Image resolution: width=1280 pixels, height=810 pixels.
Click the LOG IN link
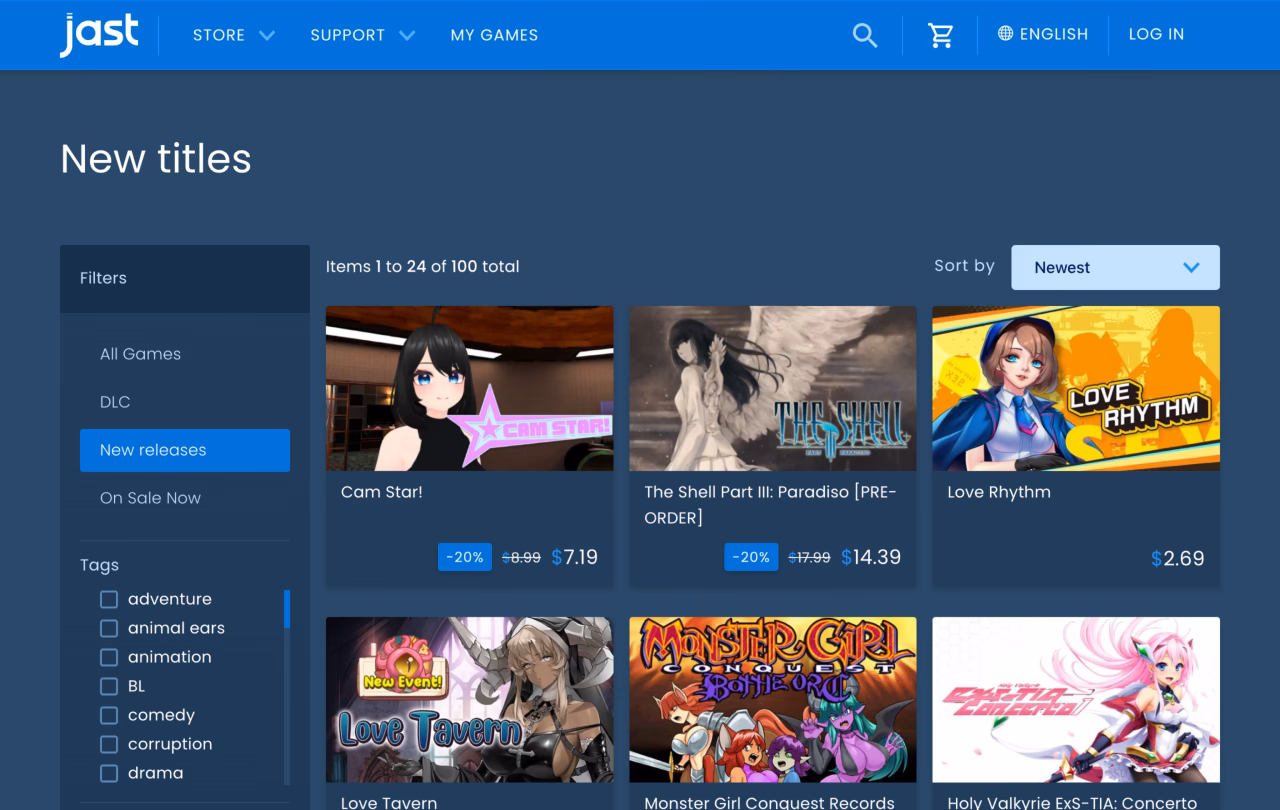click(x=1156, y=34)
